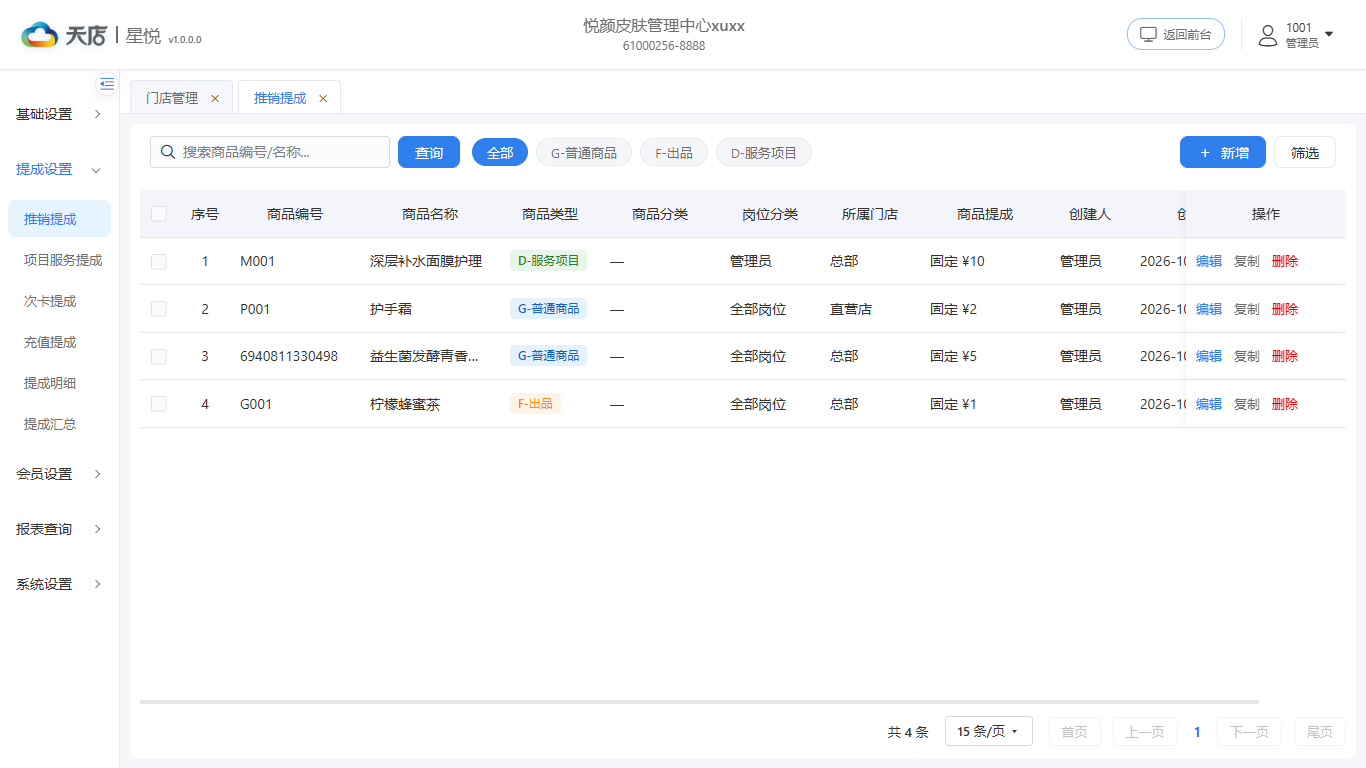Viewport: 1366px width, 768px height.
Task: Click the 查询 button
Action: click(x=429, y=152)
